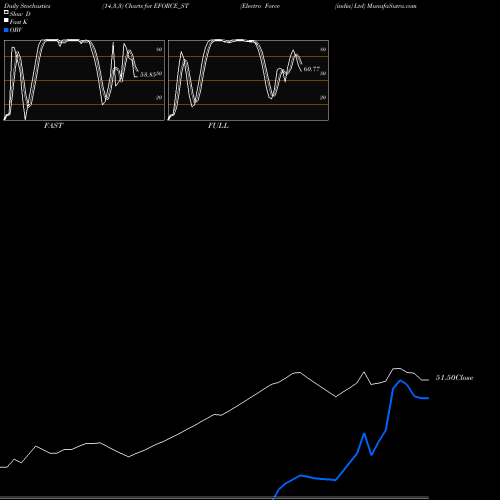Image resolution: width=500 pixels, height=500 pixels.
Task: Click the 60.77 value in FULL chart
Action: (x=312, y=69)
